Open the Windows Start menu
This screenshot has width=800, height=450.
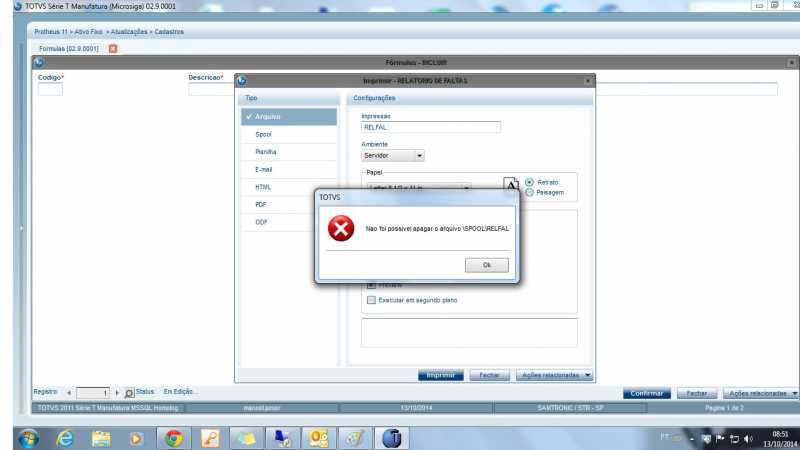pyautogui.click(x=28, y=438)
